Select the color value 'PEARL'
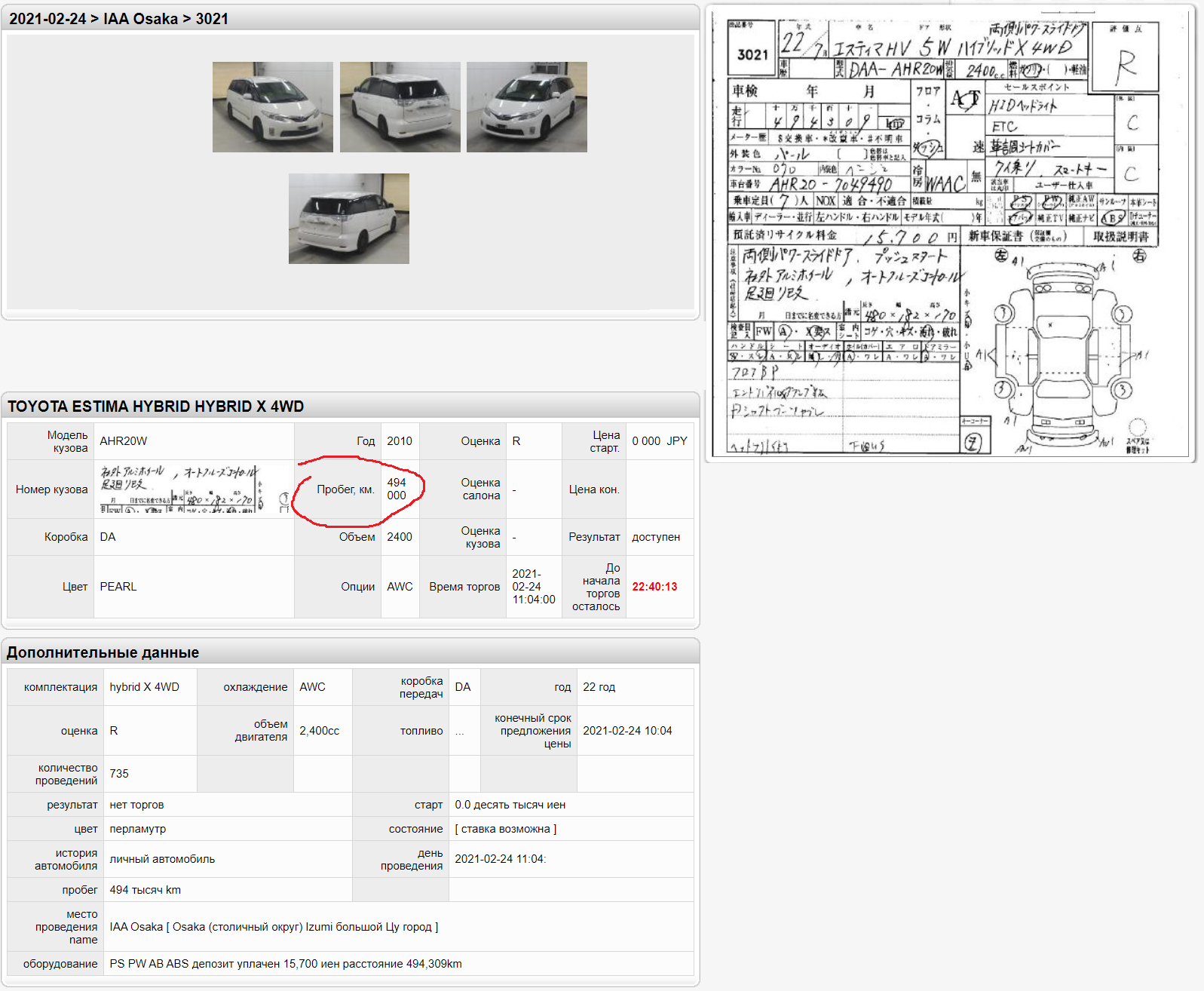 pos(118,587)
